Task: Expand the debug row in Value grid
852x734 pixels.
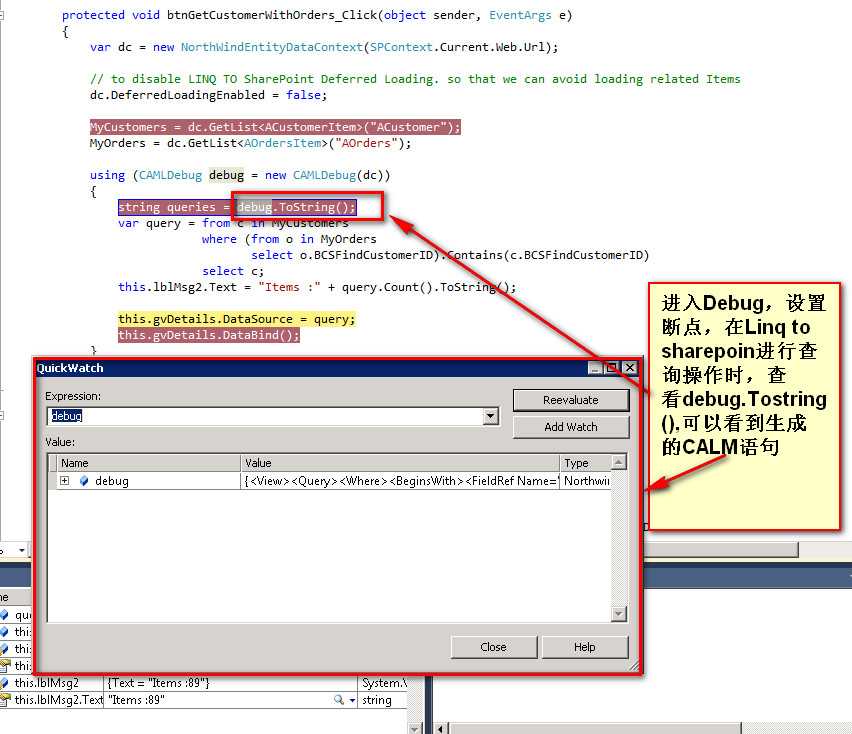Action: pyautogui.click(x=65, y=481)
